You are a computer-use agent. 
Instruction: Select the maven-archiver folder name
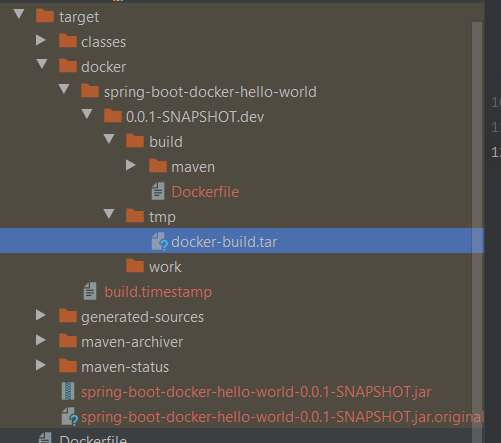tap(132, 342)
